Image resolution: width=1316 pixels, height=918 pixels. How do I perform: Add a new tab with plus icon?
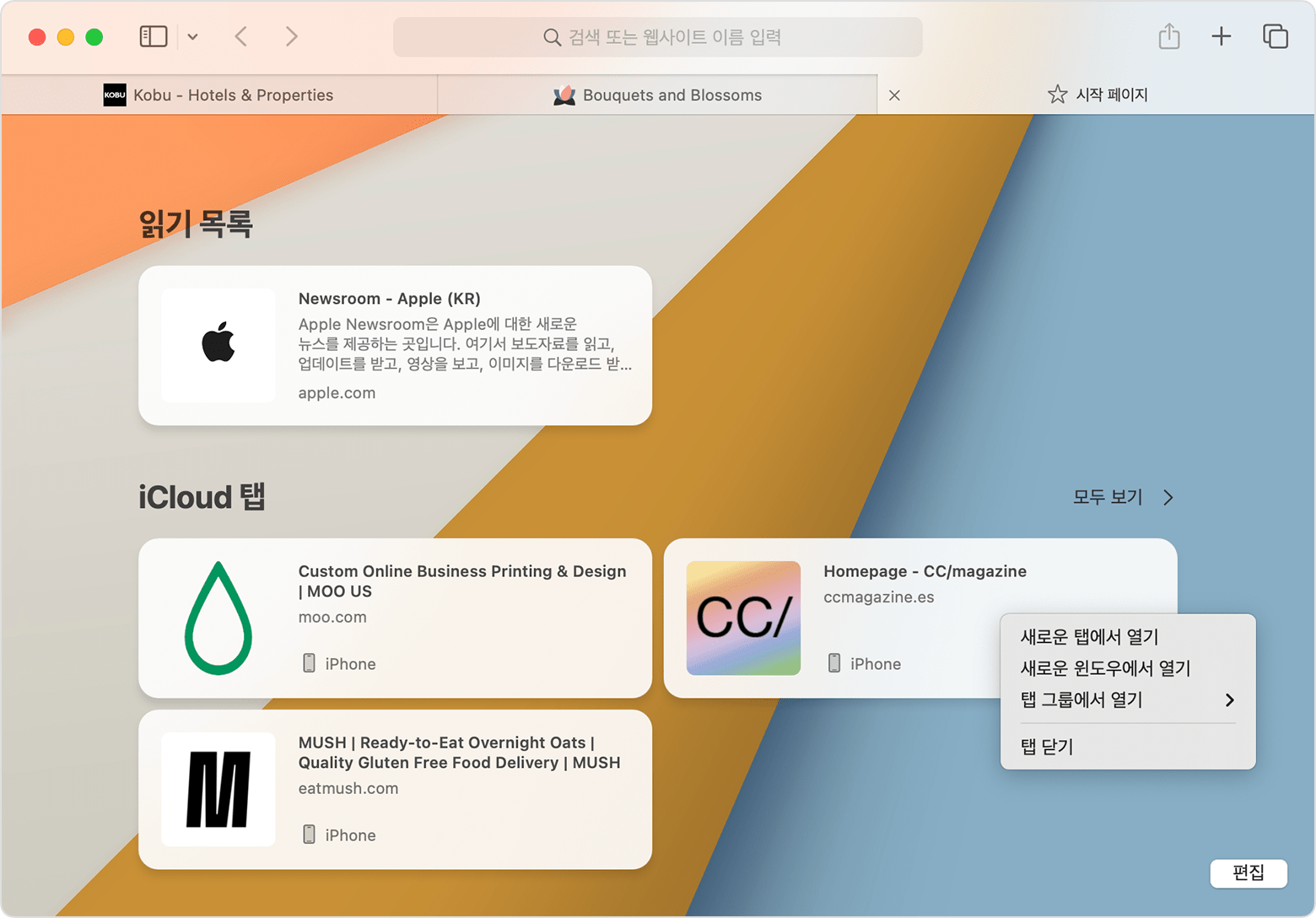(1221, 36)
